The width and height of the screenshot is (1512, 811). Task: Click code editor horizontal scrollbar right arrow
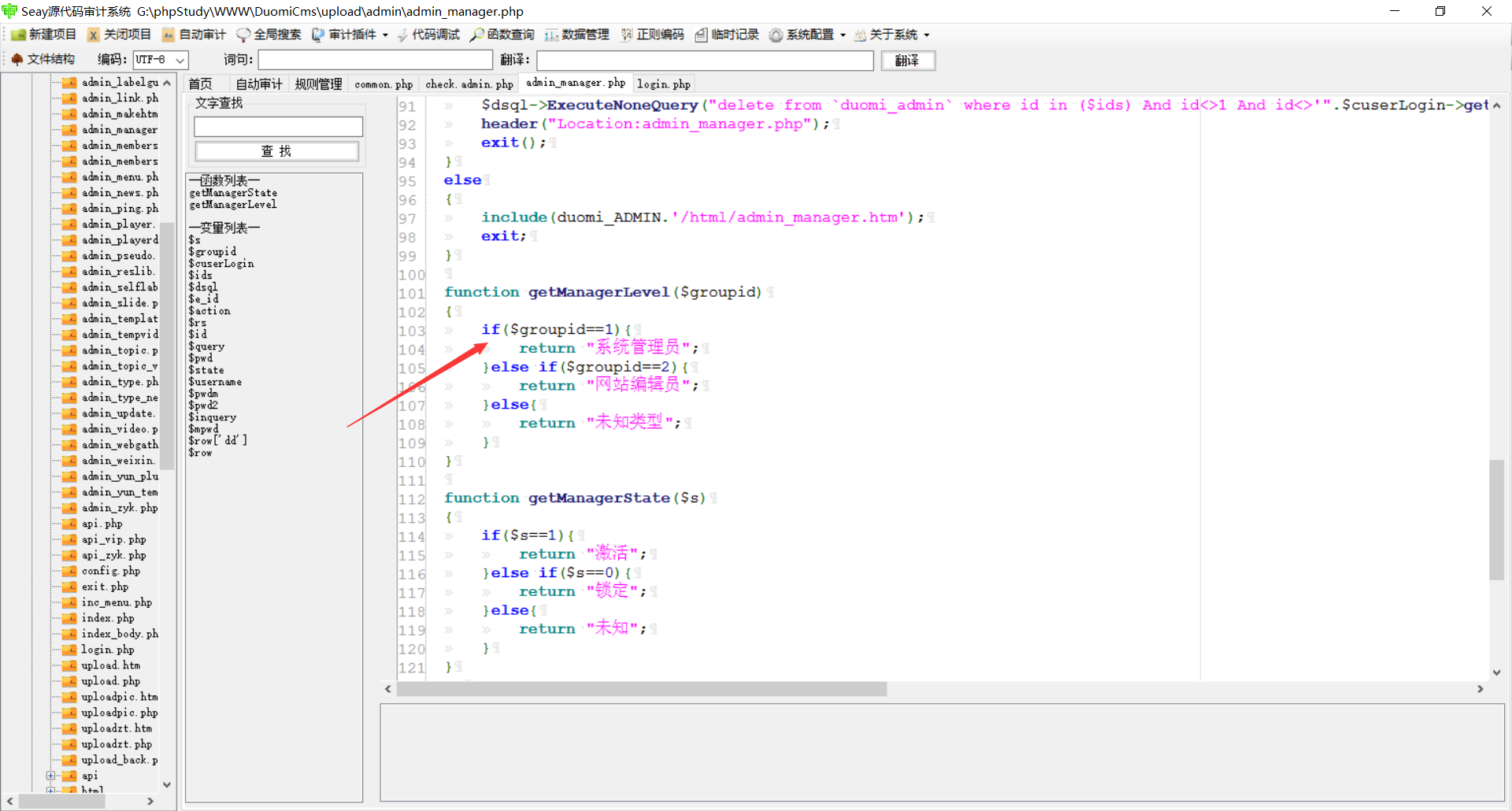tap(1480, 689)
